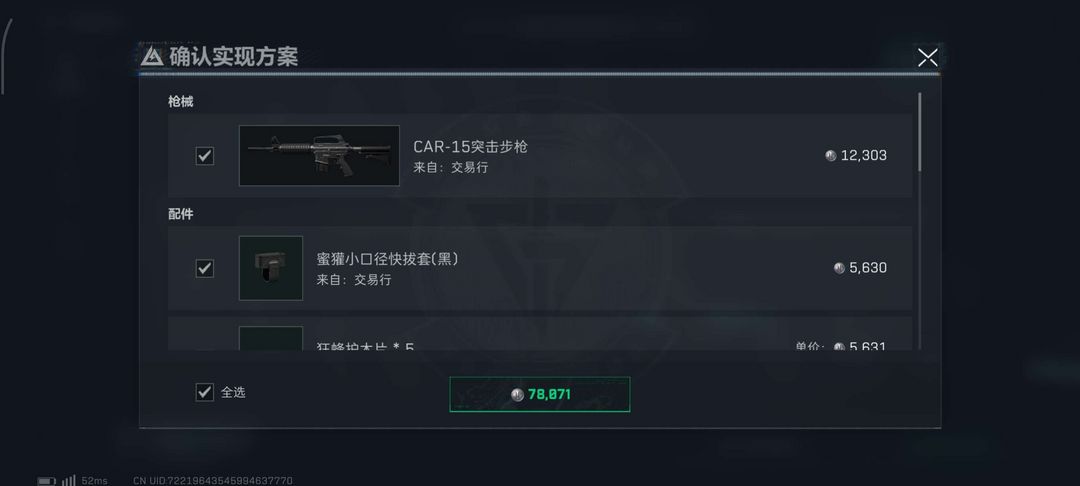1080x486 pixels.
Task: Click the coin icon beside 12,303
Action: click(x=831, y=156)
